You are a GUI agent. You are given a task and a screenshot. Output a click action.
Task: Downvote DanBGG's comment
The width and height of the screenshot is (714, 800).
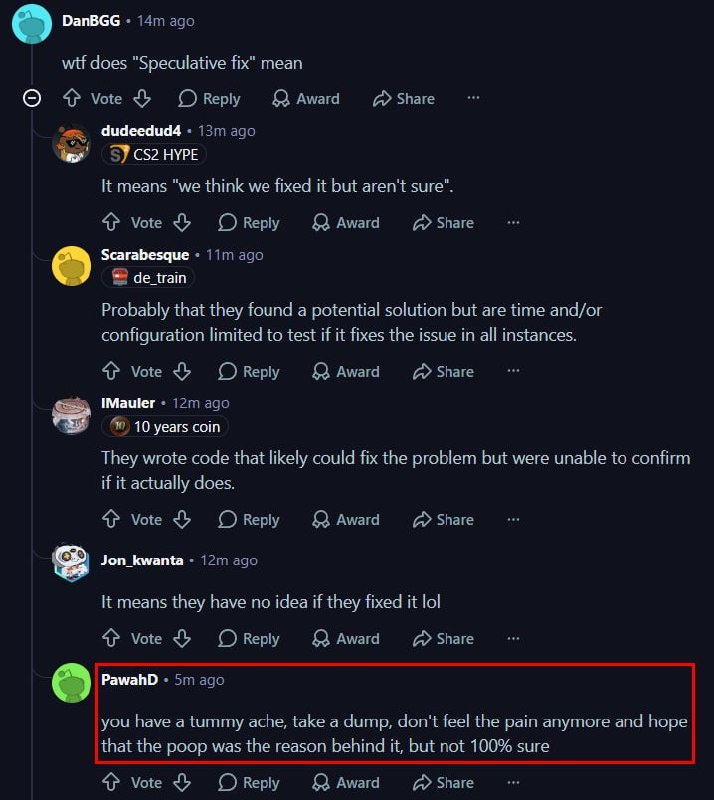point(142,98)
